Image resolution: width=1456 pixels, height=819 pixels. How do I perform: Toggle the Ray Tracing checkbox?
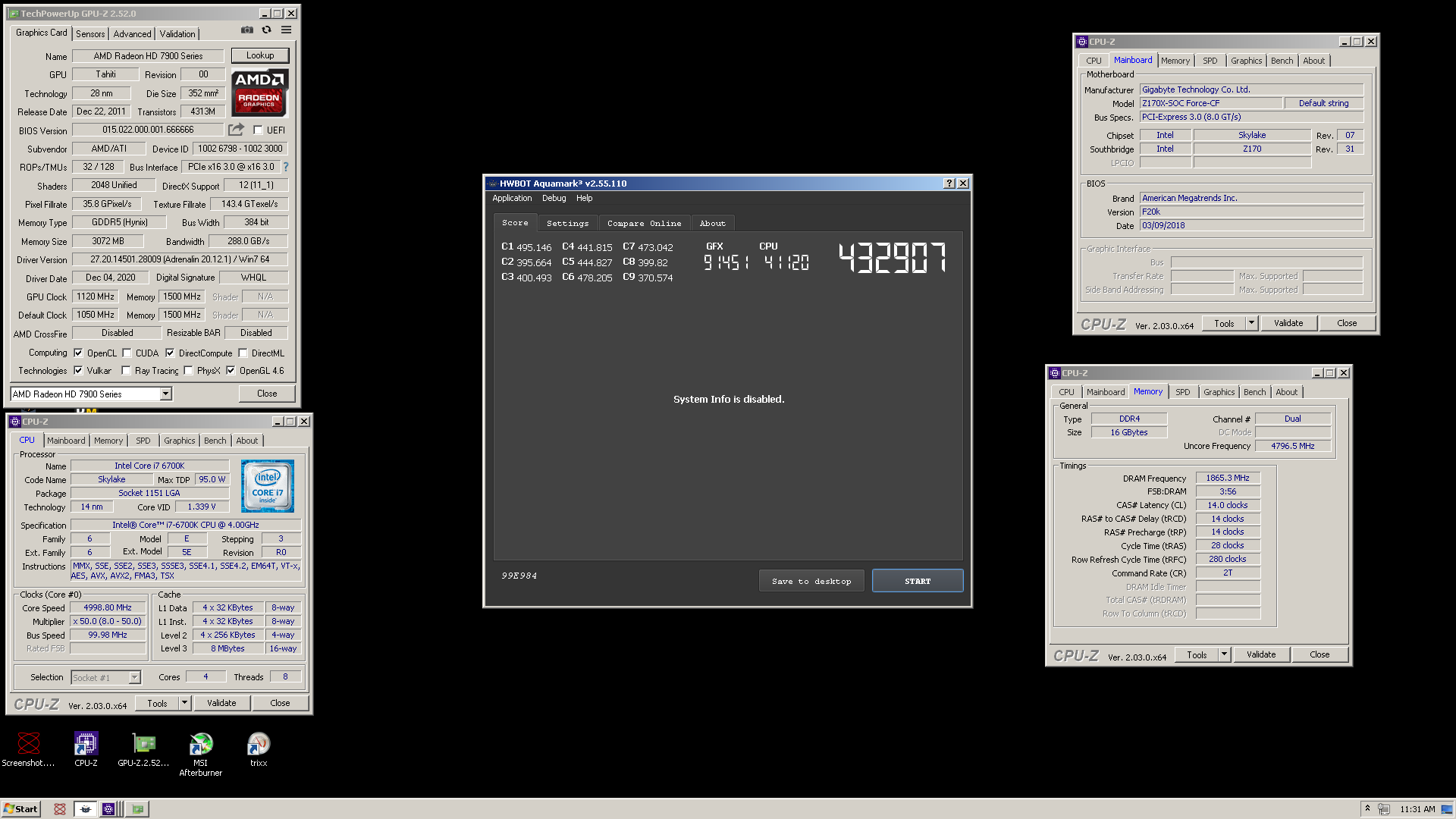point(126,370)
